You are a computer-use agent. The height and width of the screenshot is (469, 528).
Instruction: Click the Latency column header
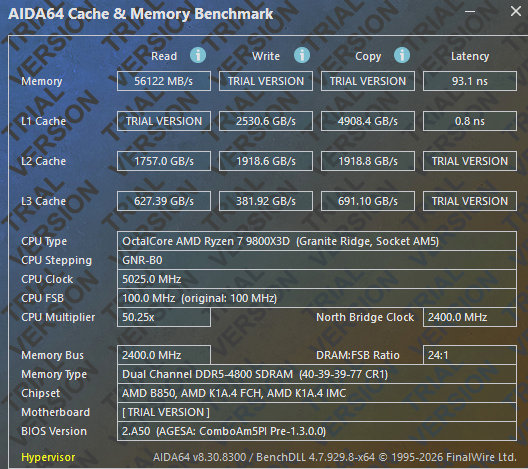point(470,56)
